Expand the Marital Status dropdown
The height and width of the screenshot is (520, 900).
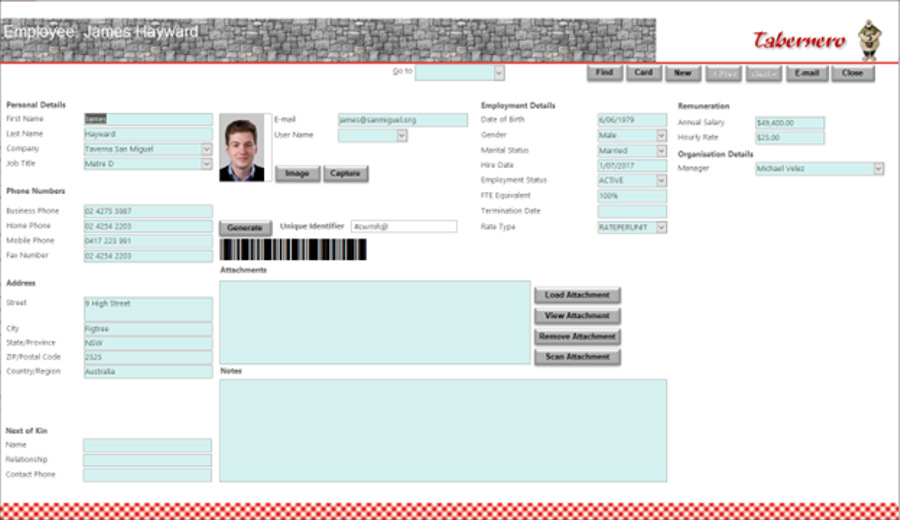tap(661, 151)
